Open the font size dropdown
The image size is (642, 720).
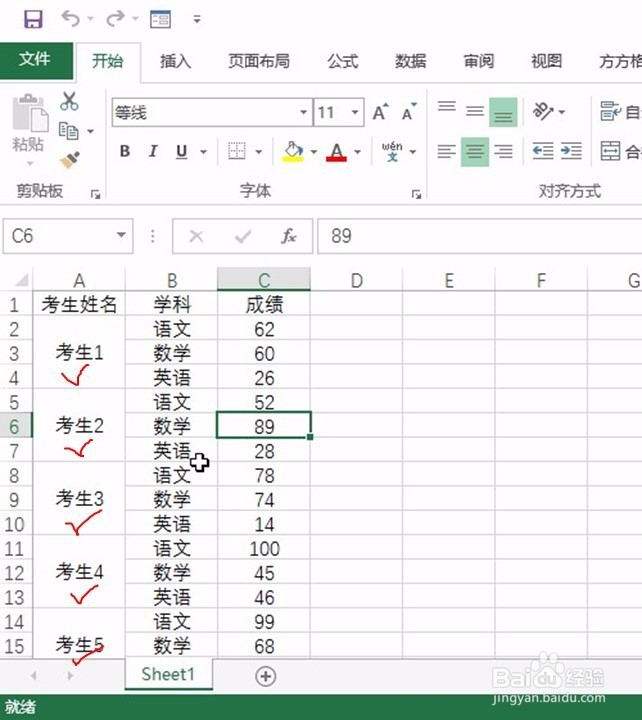pos(355,112)
